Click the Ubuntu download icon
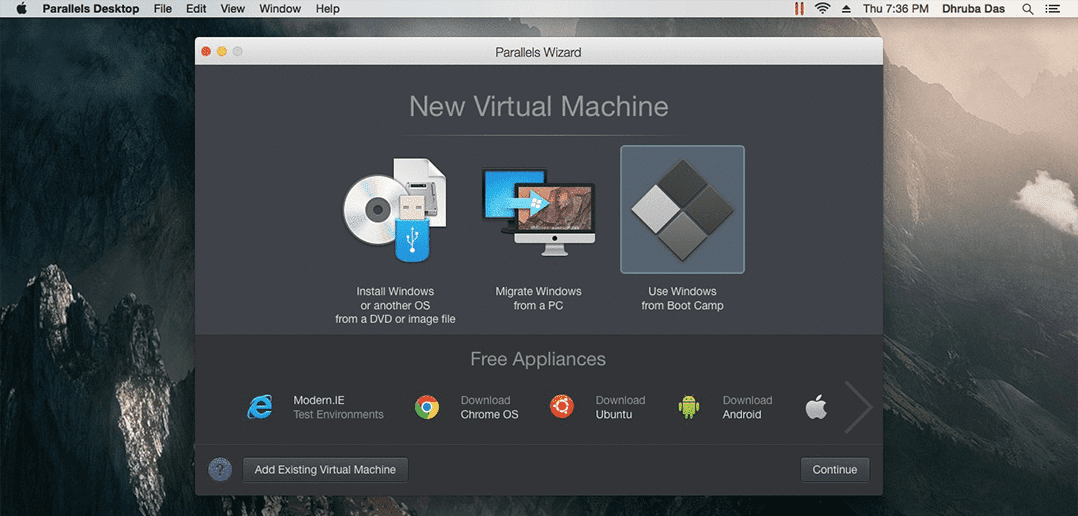Viewport: 1078px width, 516px height. coord(562,407)
